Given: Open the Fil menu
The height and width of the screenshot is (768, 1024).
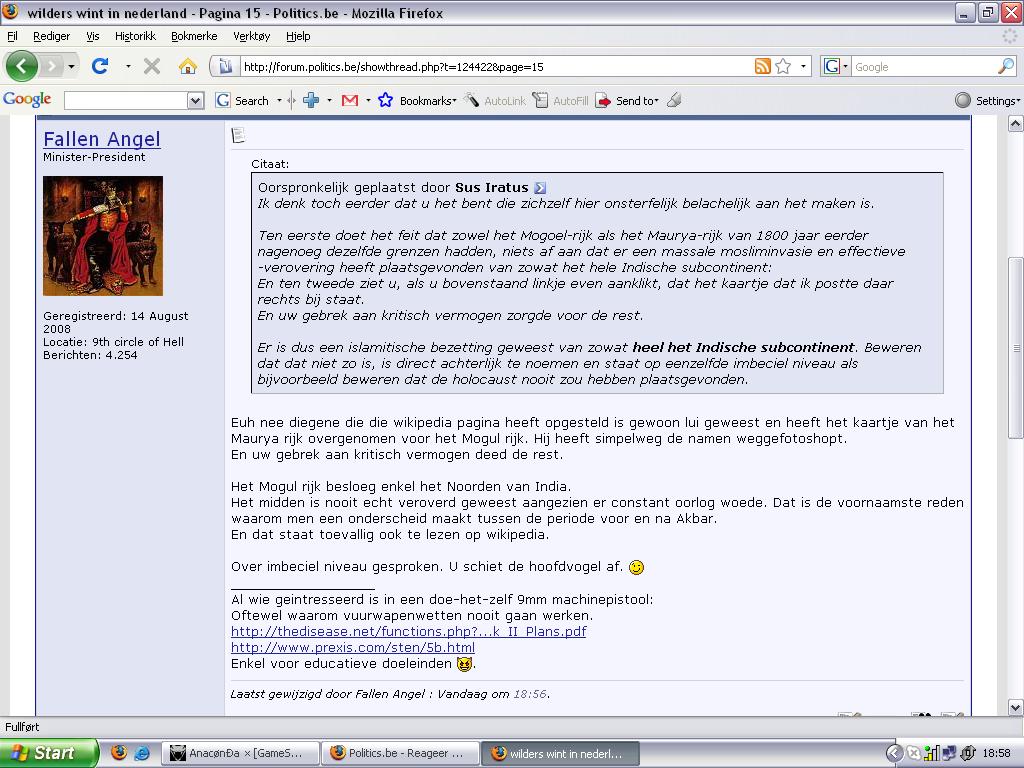Looking at the screenshot, I should point(12,36).
